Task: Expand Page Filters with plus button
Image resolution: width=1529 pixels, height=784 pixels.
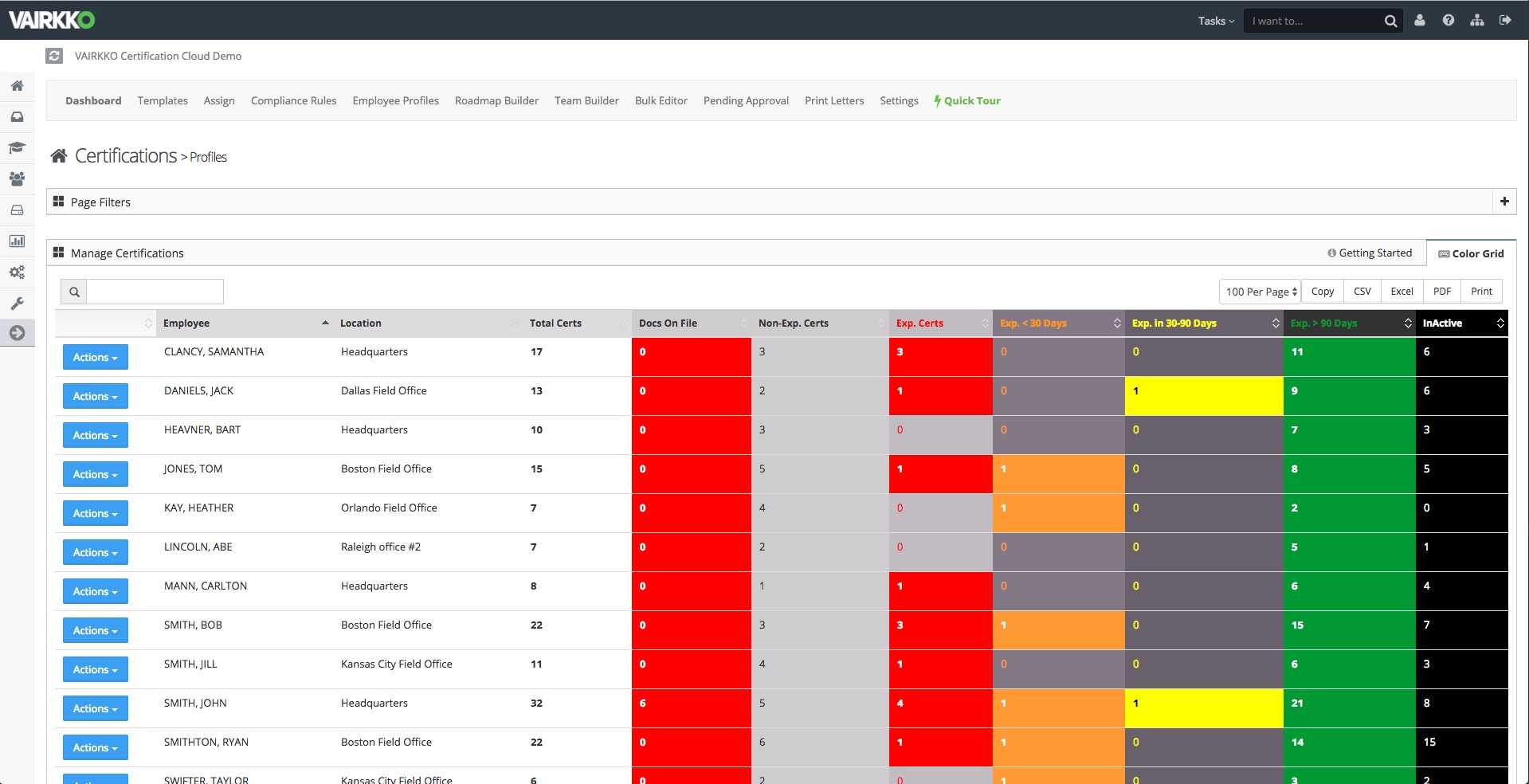Action: point(1504,202)
